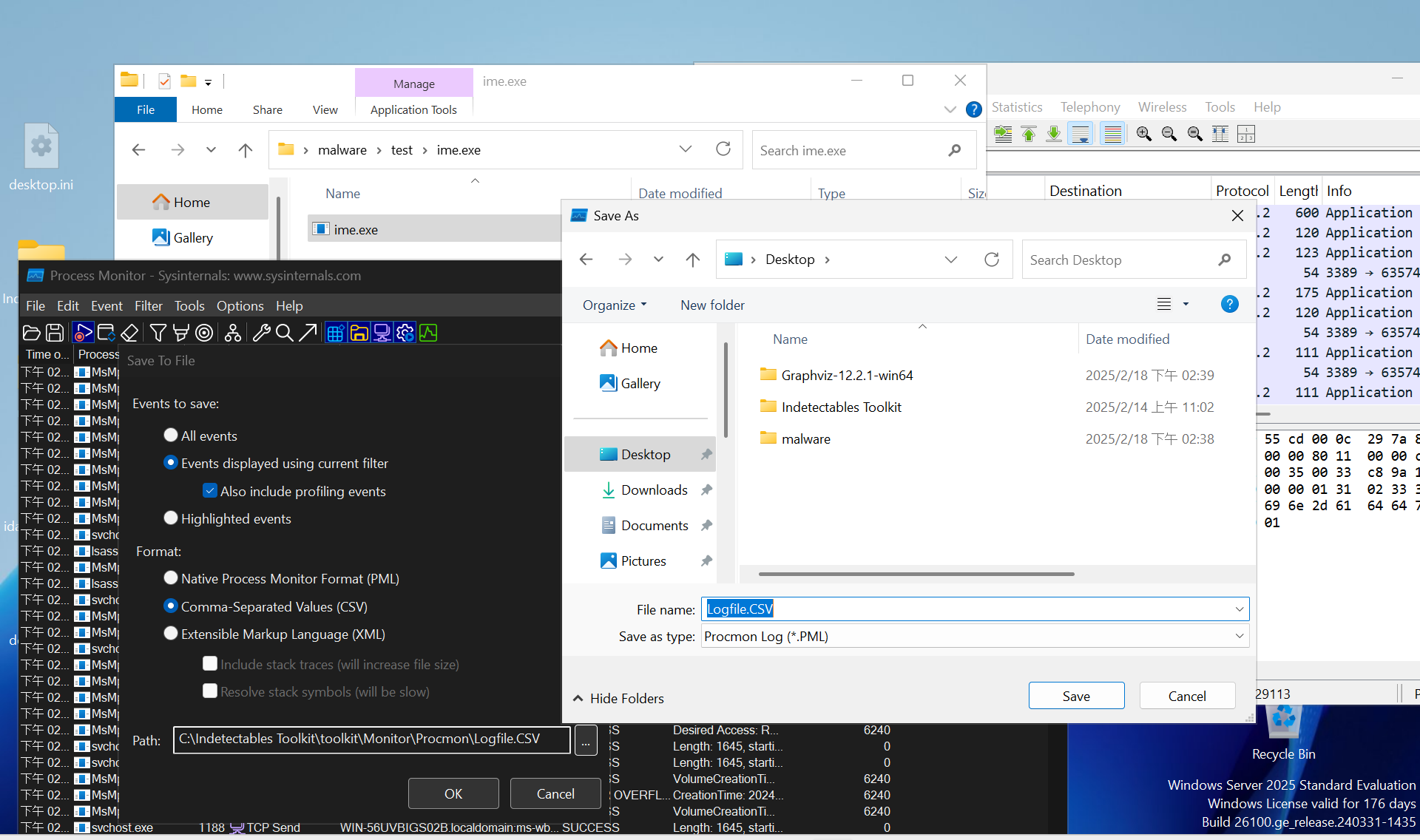The image size is (1420, 840).
Task: Switch to the Share ribbon tab
Action: point(267,109)
